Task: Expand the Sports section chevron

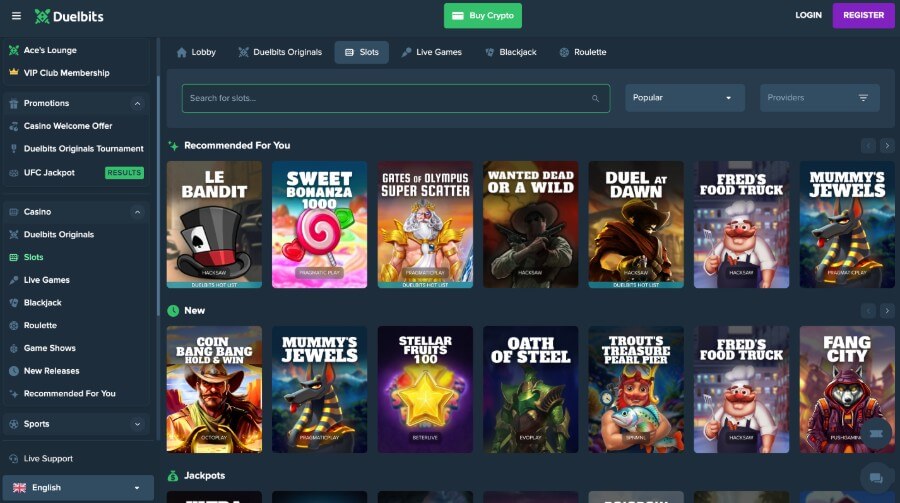Action: point(137,424)
